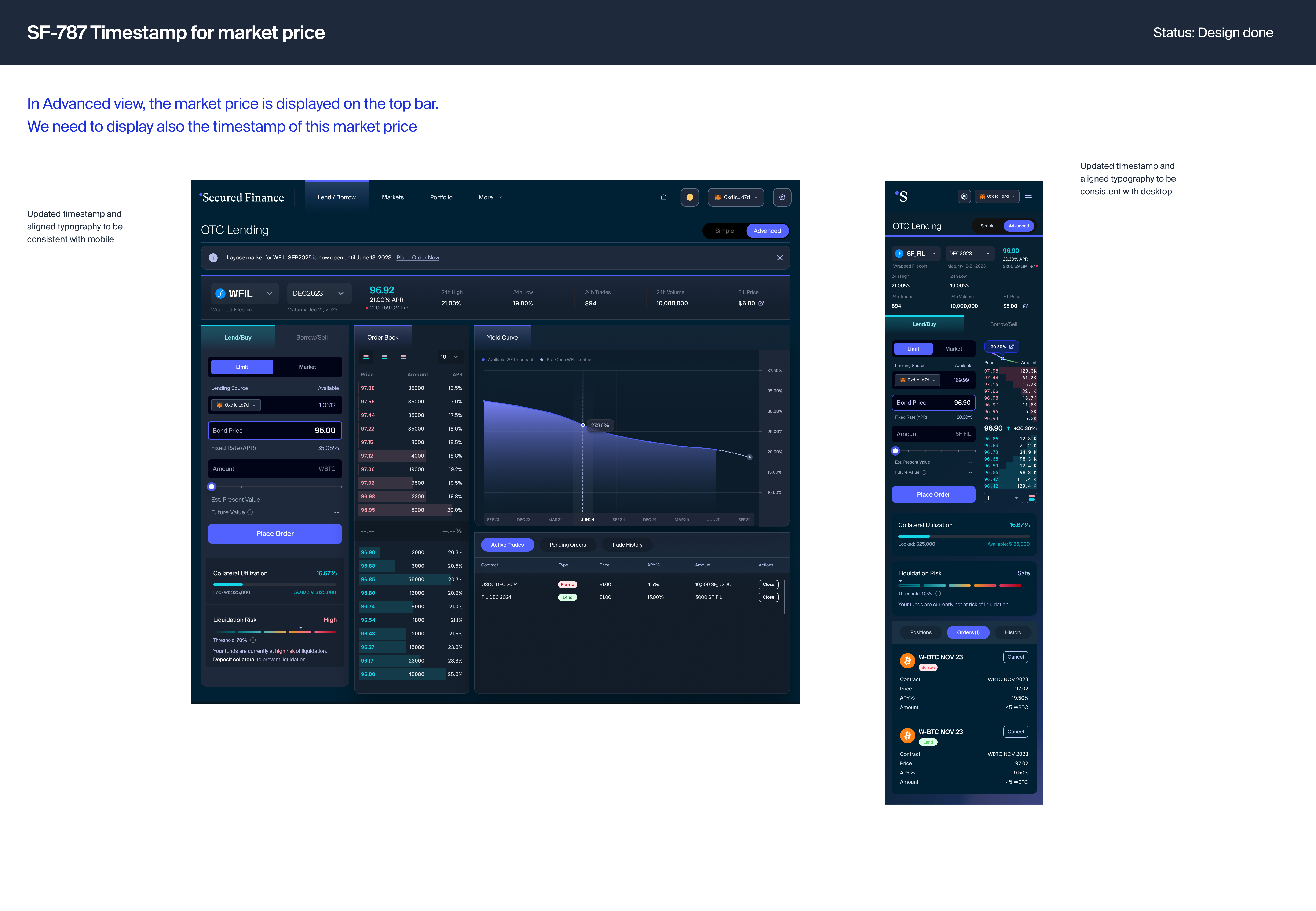The image size is (1316, 911).
Task: Switch mobile view to Simple
Action: pos(987,226)
